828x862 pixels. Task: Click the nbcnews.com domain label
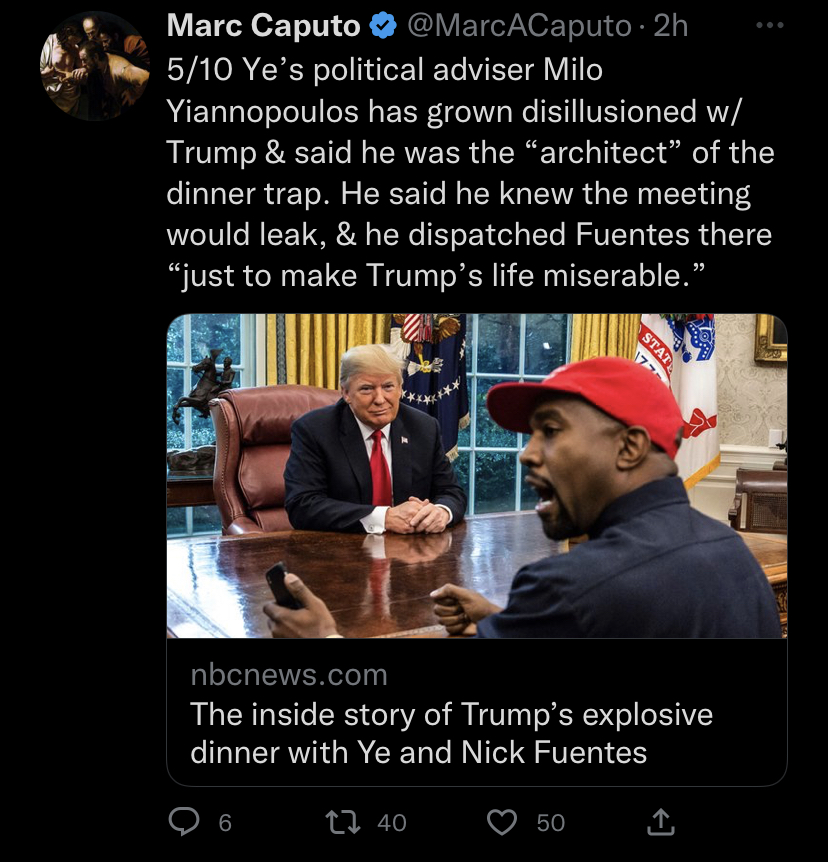pyautogui.click(x=289, y=675)
